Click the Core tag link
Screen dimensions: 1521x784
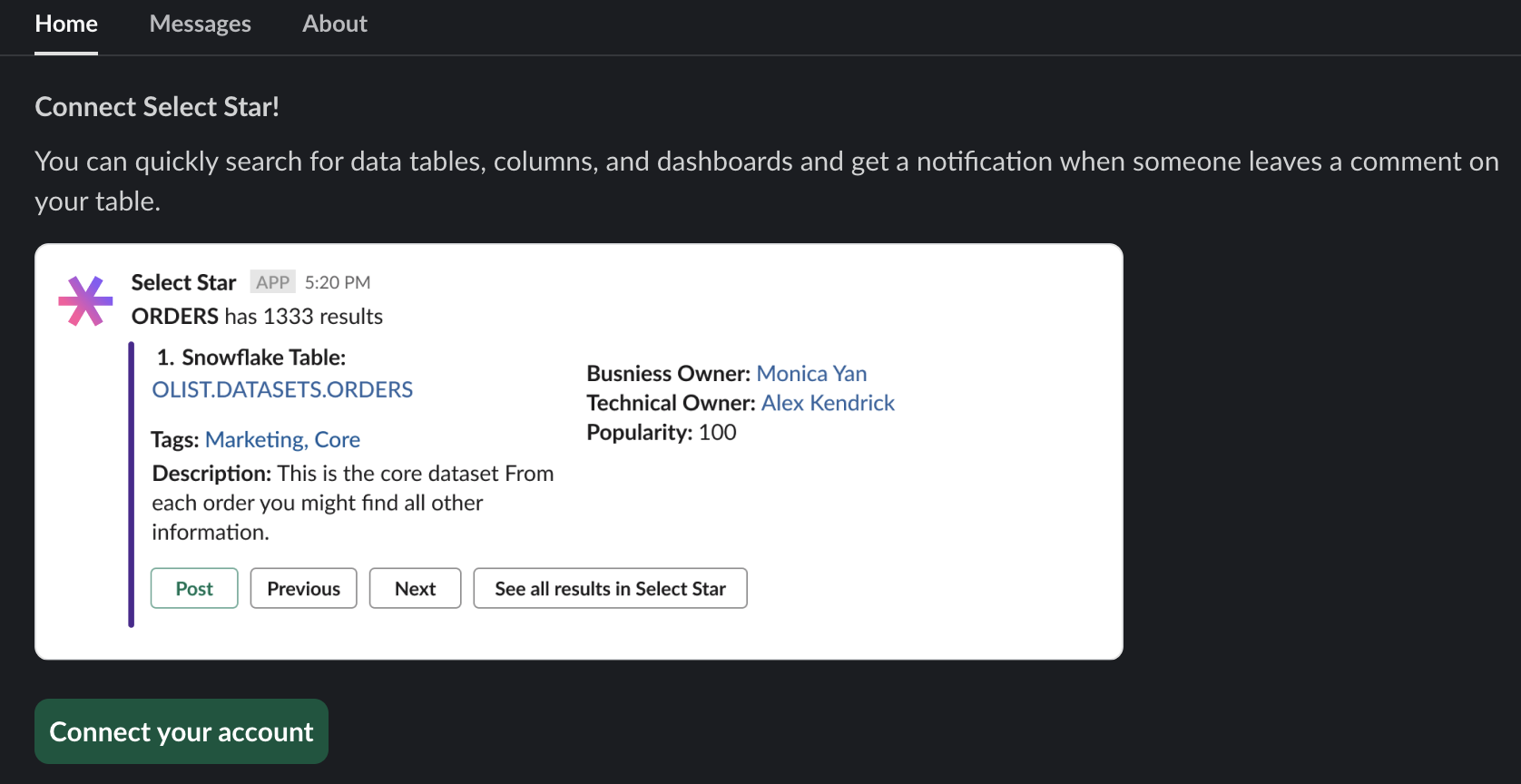pos(338,440)
